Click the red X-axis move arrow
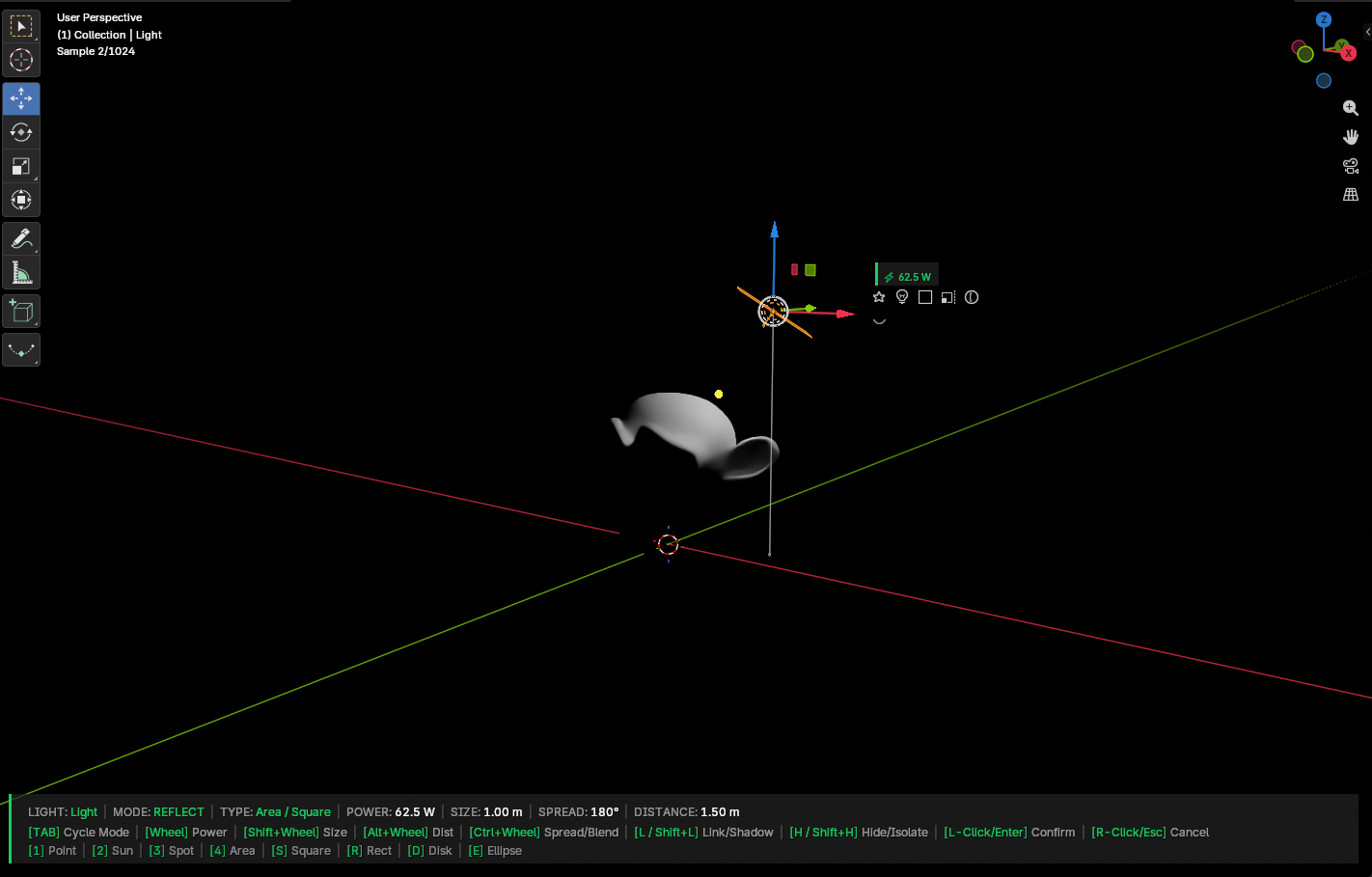This screenshot has height=877, width=1372. tap(845, 314)
